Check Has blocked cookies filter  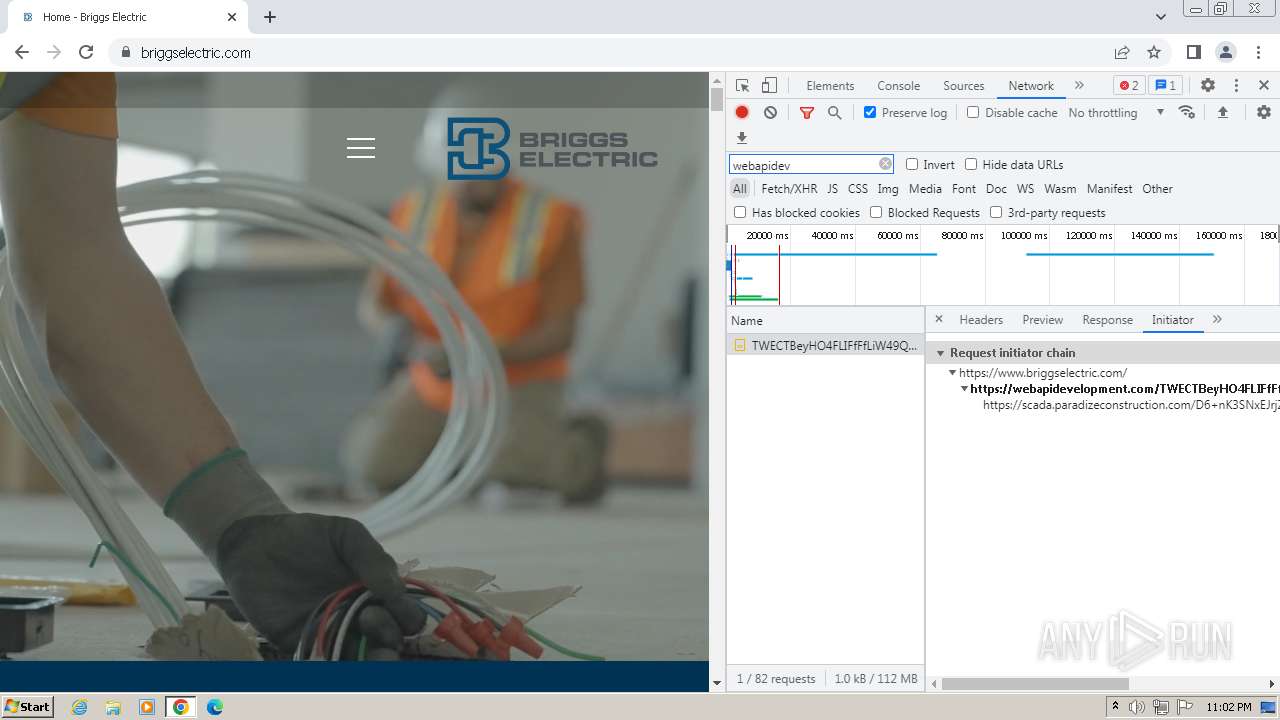740,212
